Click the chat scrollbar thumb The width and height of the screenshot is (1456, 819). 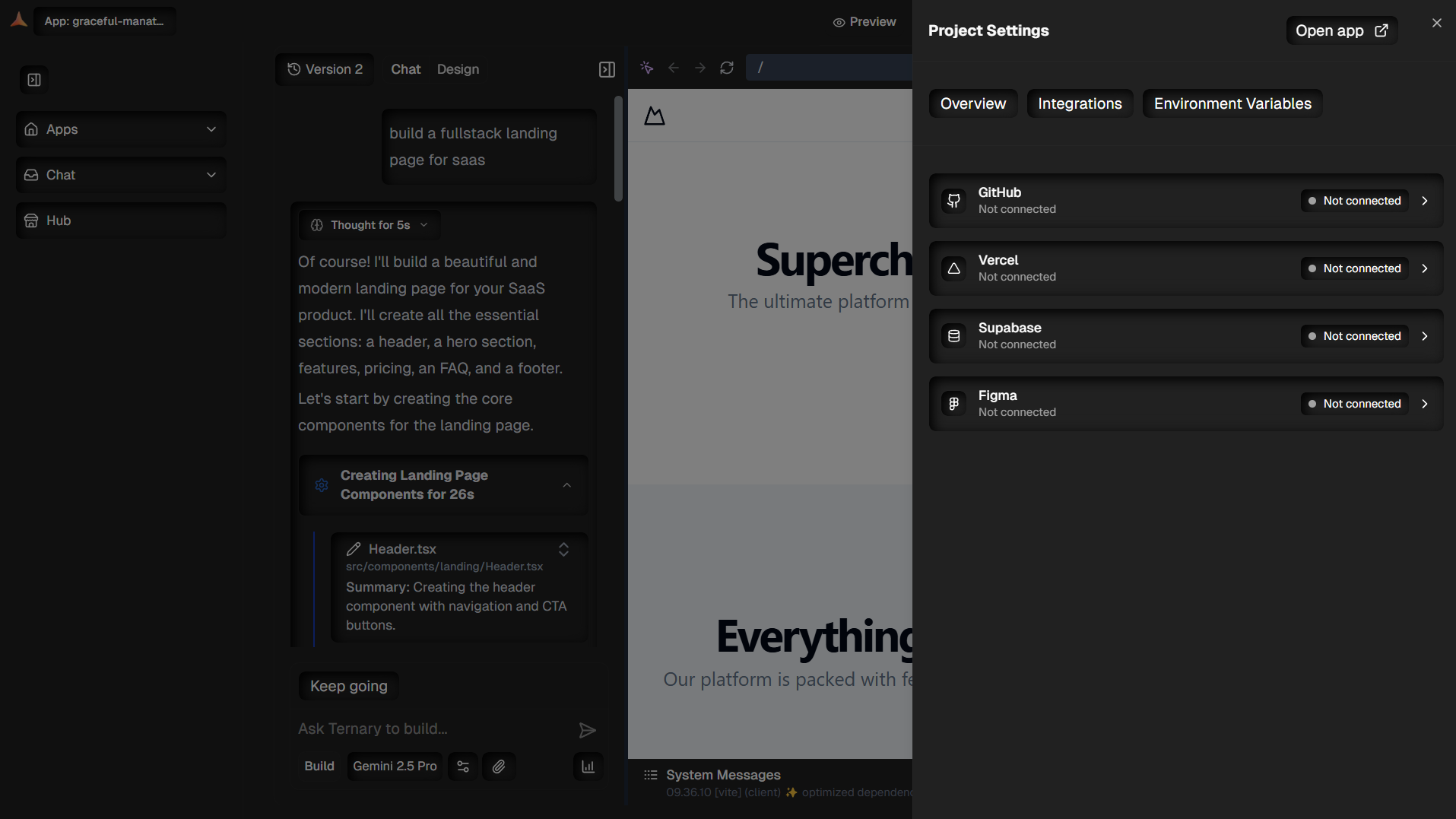point(618,148)
